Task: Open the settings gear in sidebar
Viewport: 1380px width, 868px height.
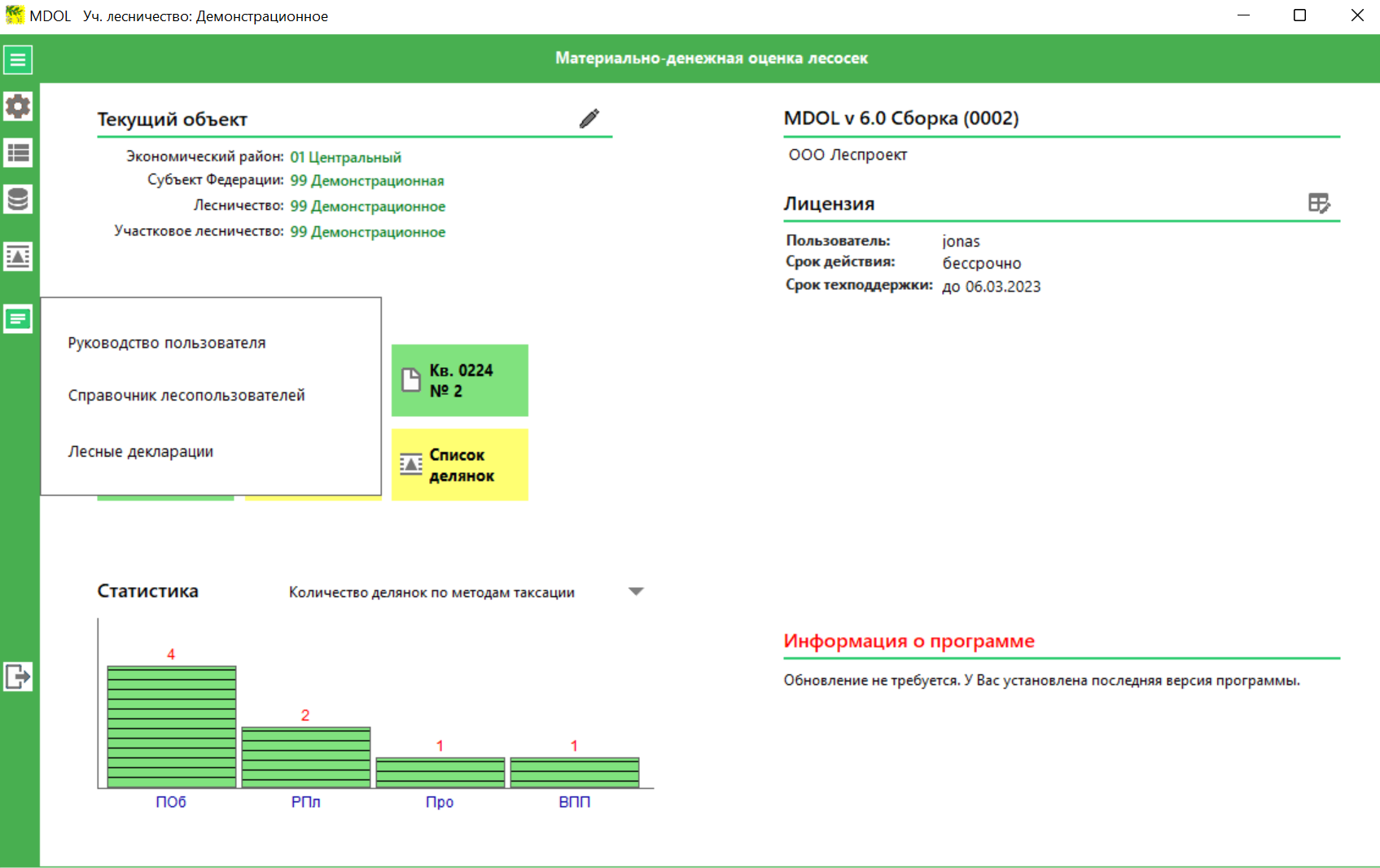Action: point(18,106)
